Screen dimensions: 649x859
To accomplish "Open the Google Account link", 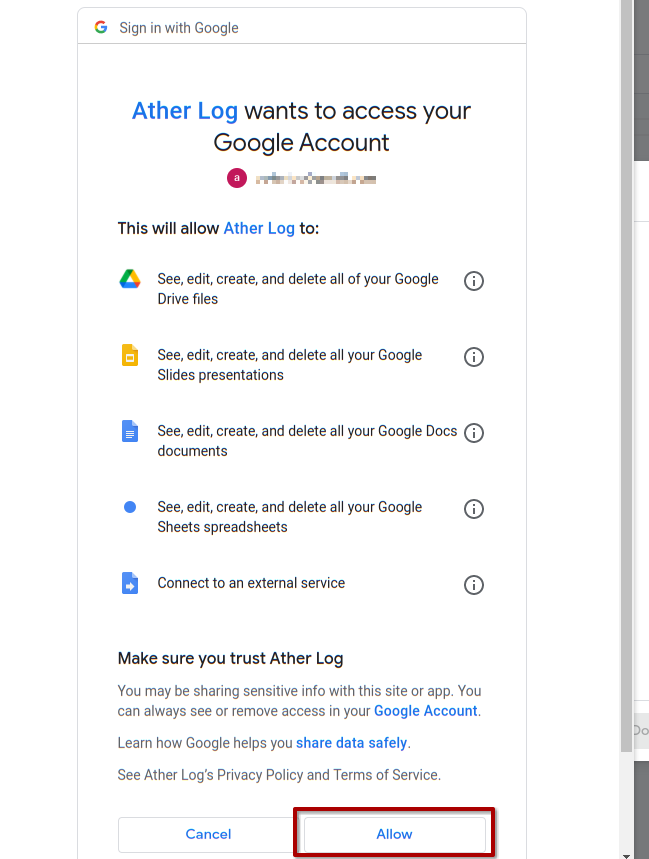I will point(426,711).
